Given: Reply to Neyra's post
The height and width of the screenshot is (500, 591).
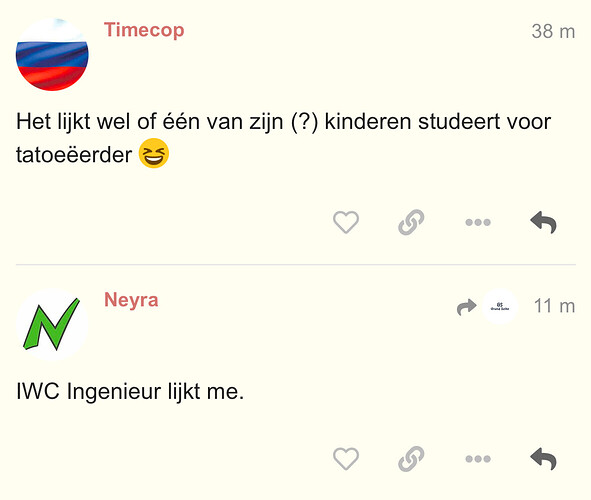Looking at the screenshot, I should click(x=544, y=459).
